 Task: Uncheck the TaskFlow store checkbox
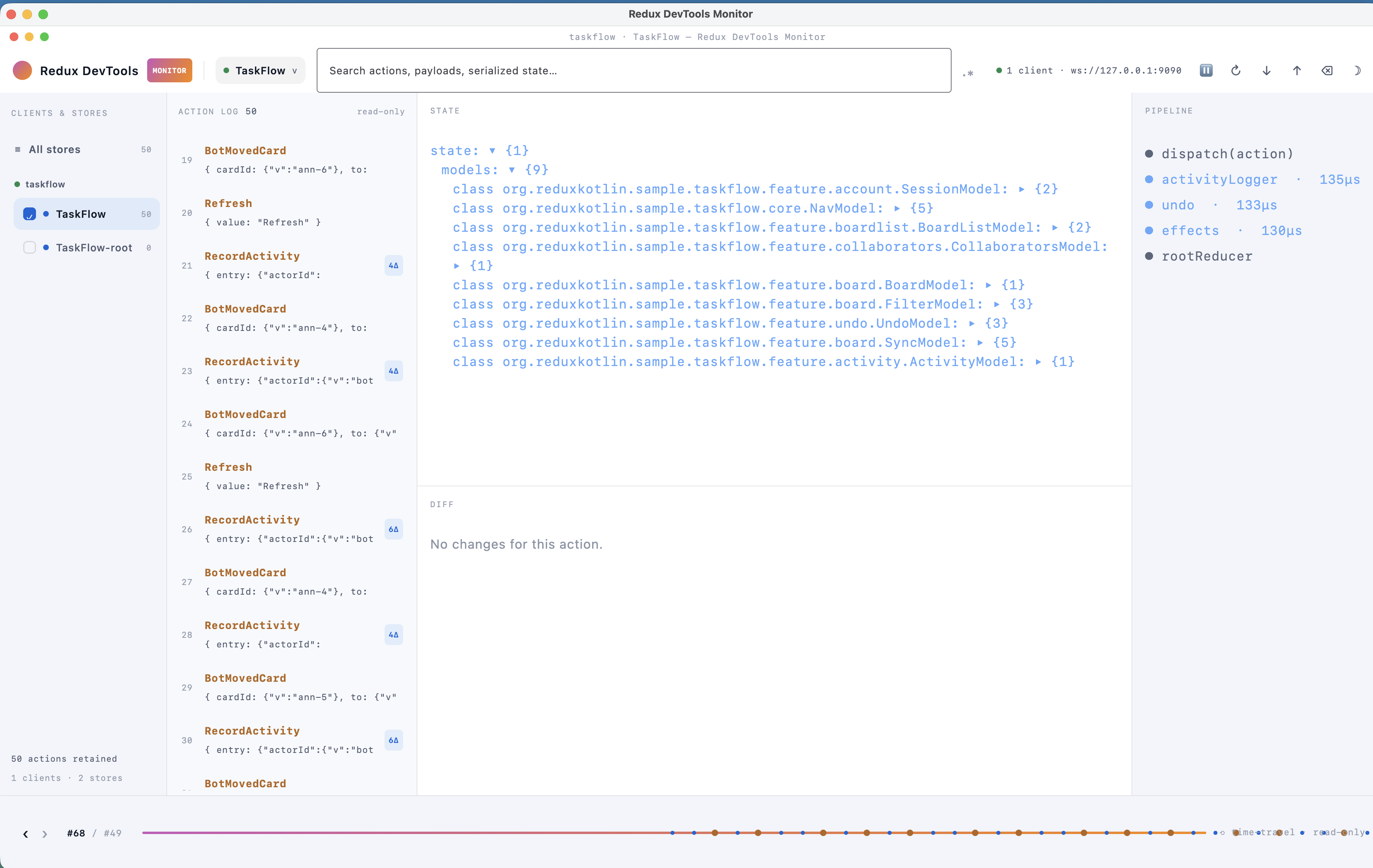pos(30,214)
